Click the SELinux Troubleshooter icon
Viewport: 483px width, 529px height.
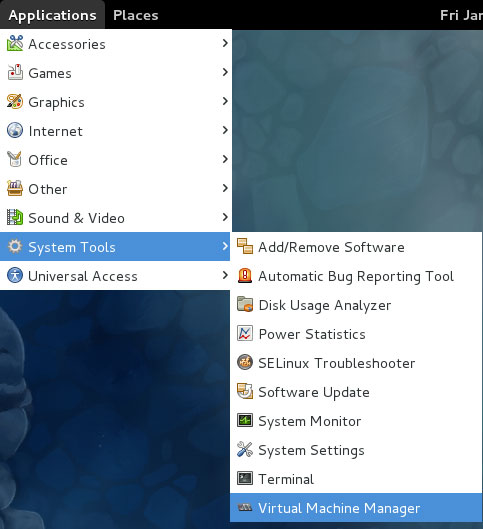coord(245,363)
